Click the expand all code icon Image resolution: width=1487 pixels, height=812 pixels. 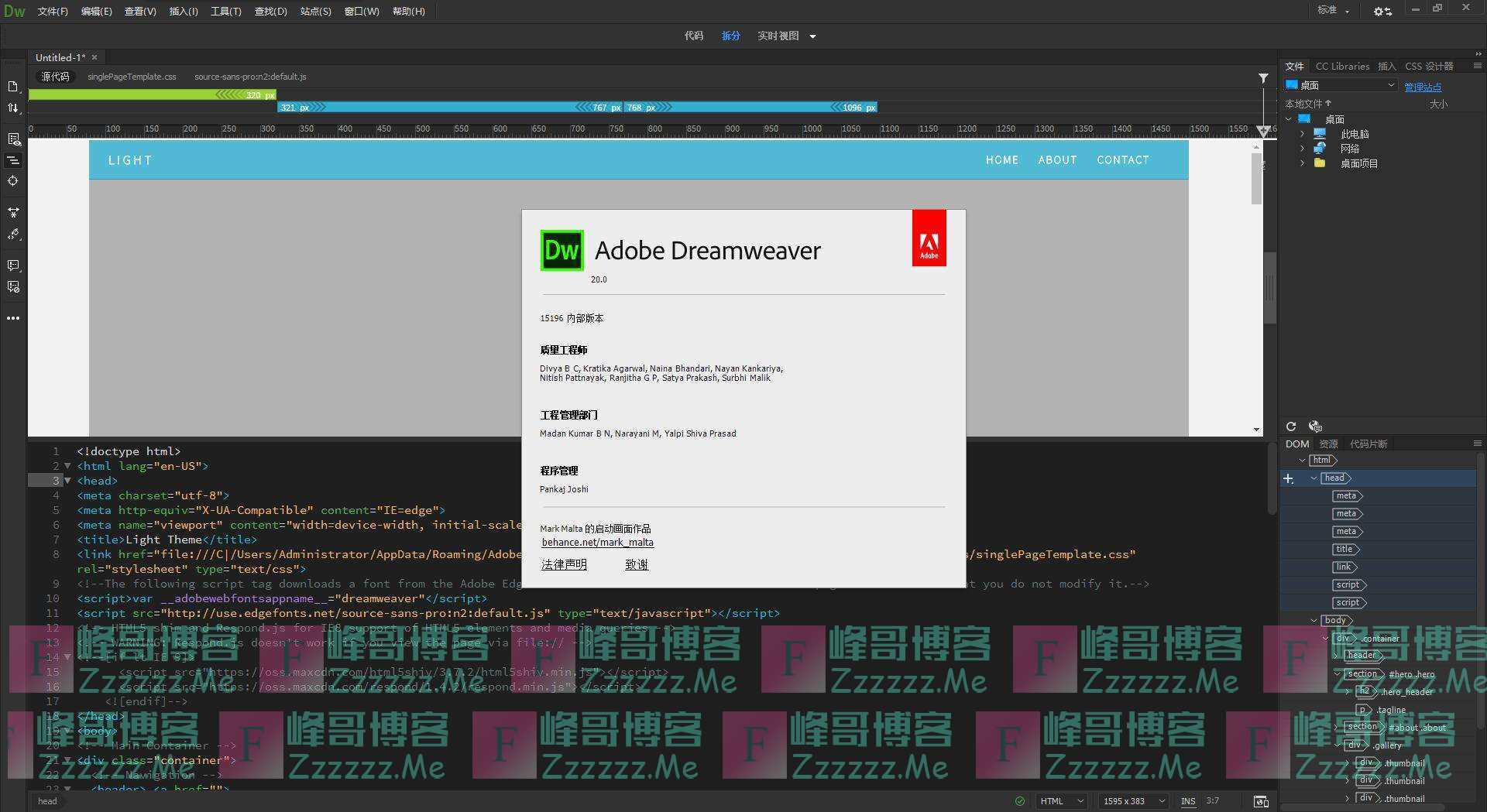point(13,212)
